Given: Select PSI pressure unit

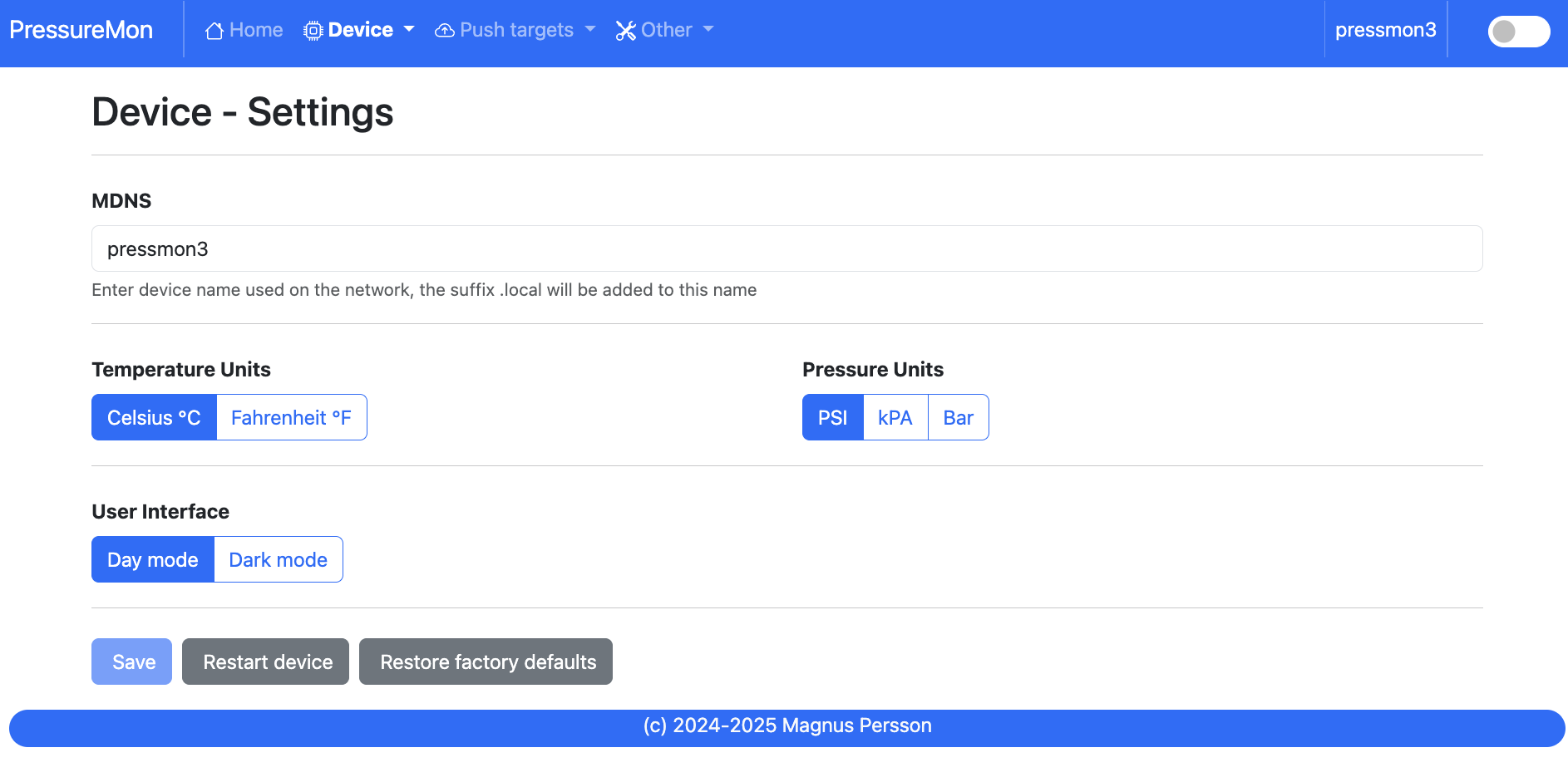Looking at the screenshot, I should pos(832,417).
